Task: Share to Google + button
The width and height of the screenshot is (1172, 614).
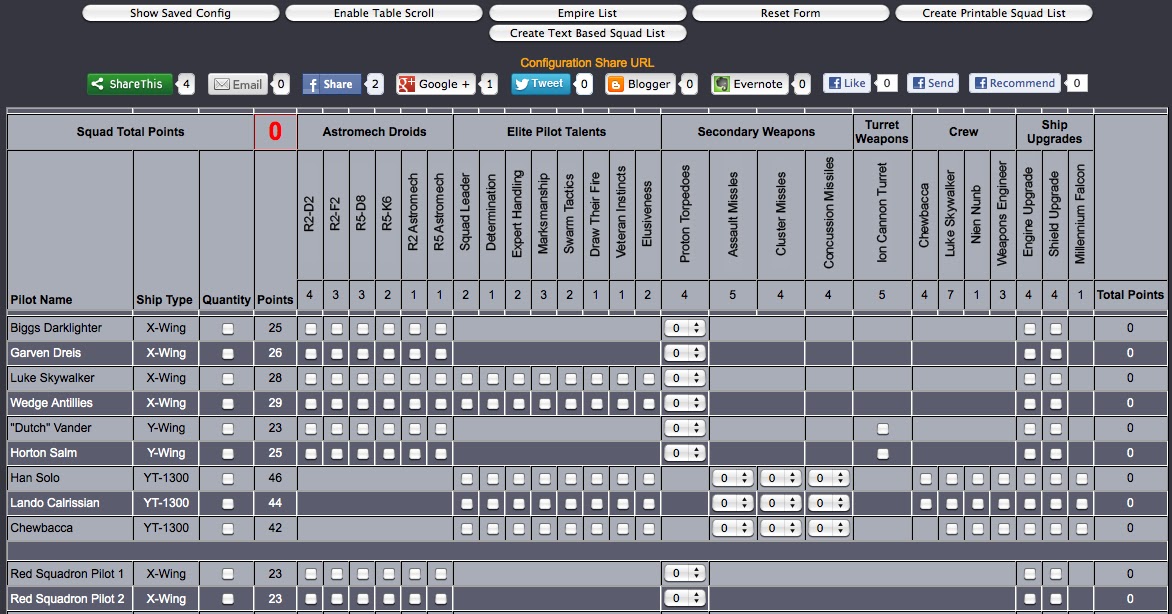Action: [x=437, y=84]
